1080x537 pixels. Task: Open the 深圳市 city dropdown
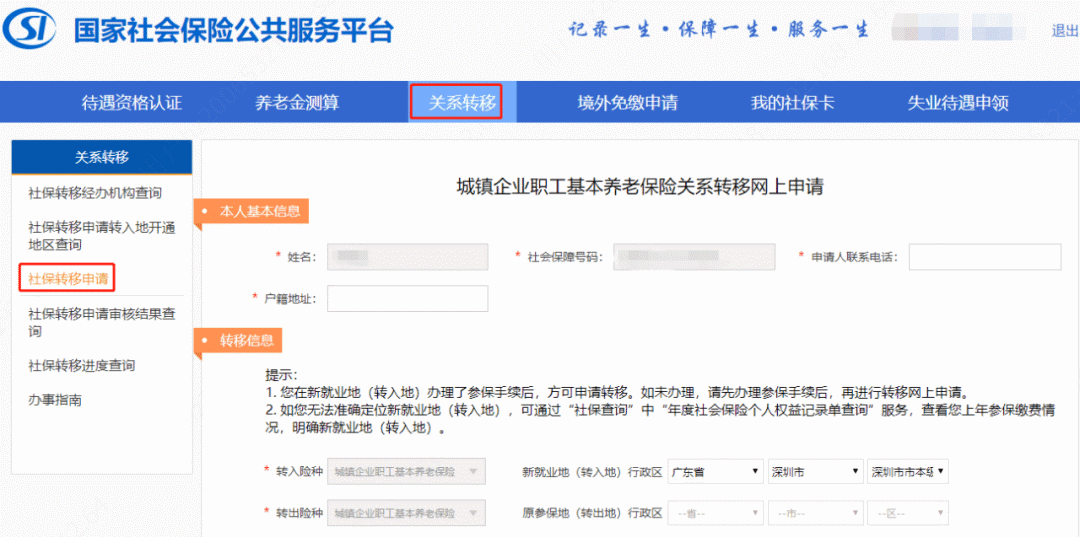[816, 472]
